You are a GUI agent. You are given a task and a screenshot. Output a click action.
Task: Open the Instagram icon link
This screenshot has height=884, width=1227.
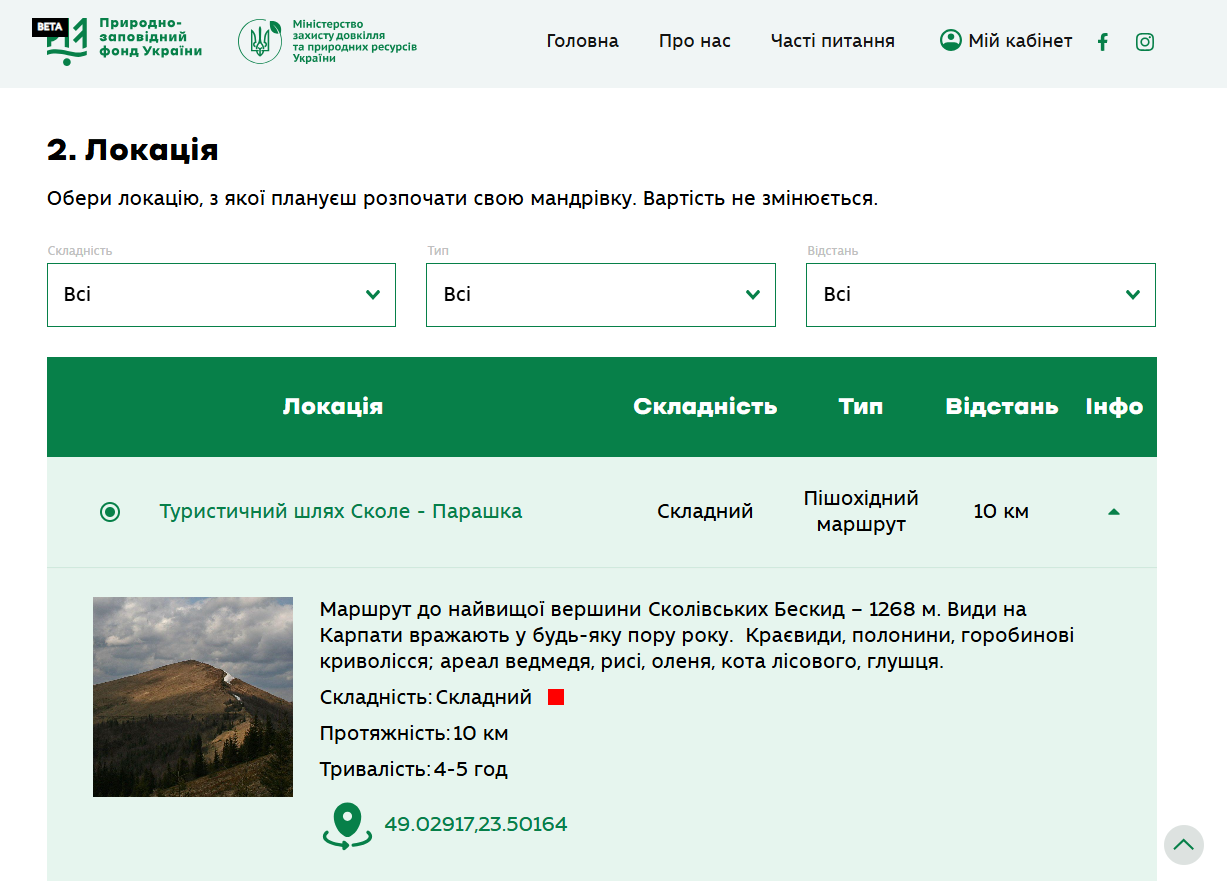tap(1145, 42)
